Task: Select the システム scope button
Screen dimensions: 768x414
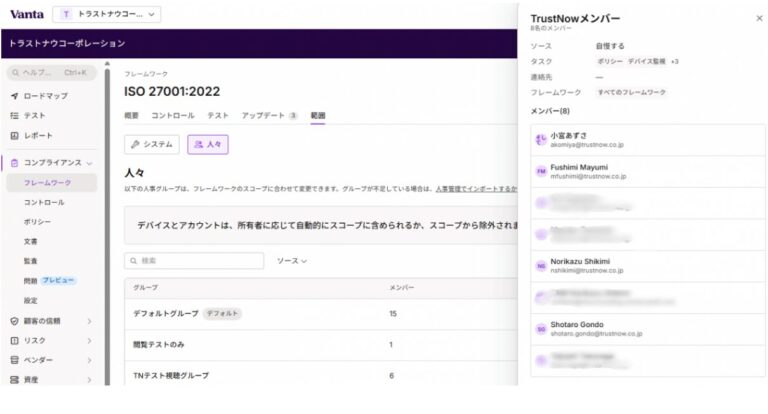Action: pos(152,145)
